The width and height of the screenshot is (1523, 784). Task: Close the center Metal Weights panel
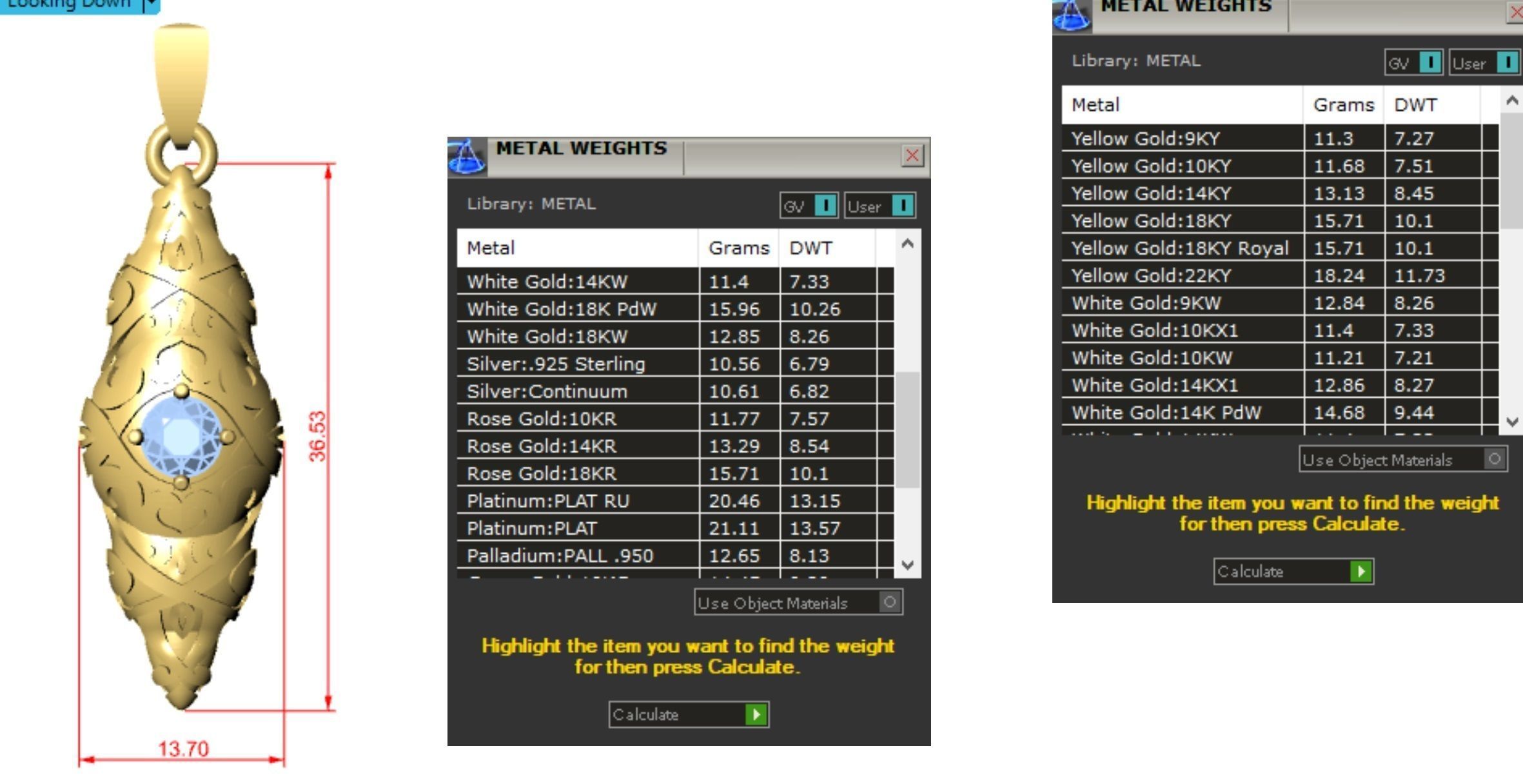(x=912, y=155)
